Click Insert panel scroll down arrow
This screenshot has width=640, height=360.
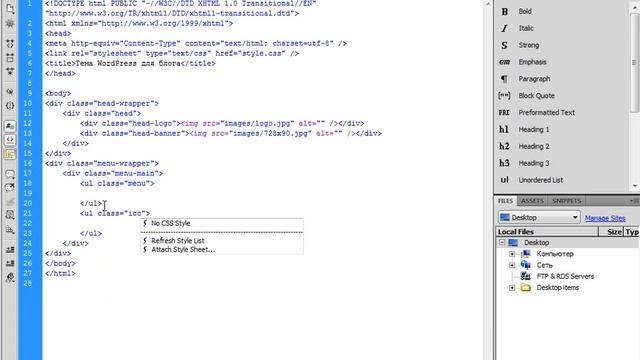pyautogui.click(x=635, y=186)
